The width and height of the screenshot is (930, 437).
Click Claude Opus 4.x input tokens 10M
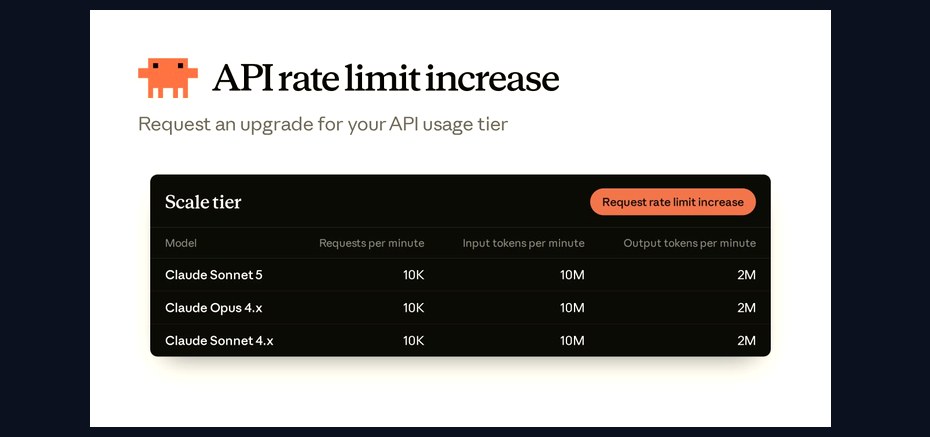tap(572, 308)
